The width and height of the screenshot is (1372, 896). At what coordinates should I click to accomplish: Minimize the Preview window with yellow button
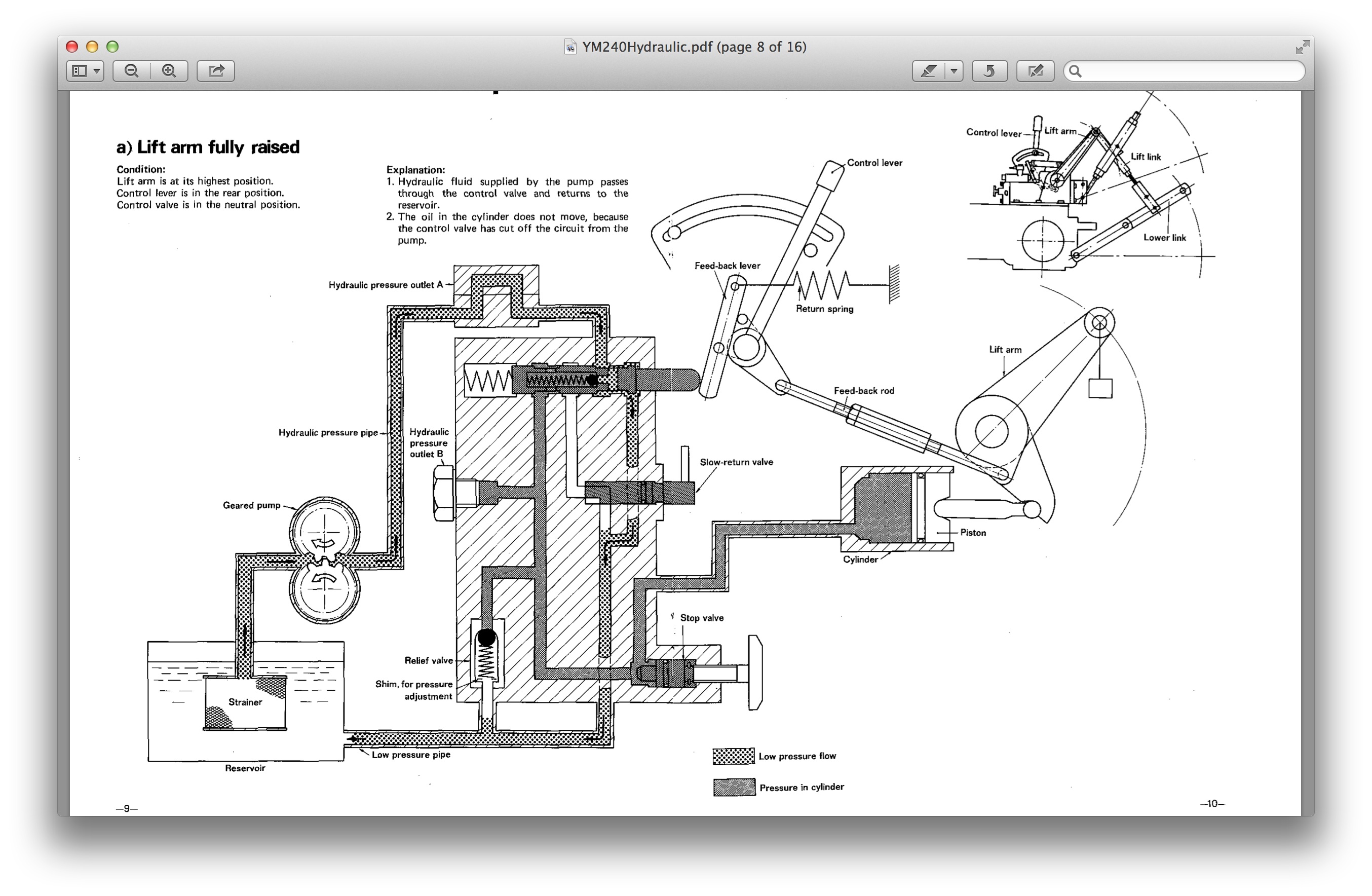[x=92, y=47]
